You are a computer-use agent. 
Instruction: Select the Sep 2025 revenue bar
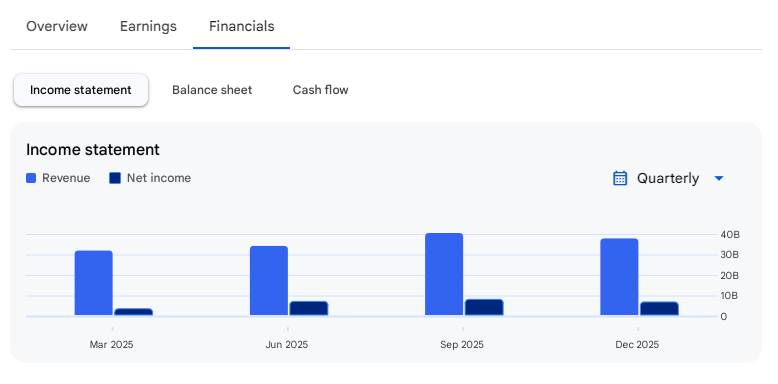pos(444,274)
